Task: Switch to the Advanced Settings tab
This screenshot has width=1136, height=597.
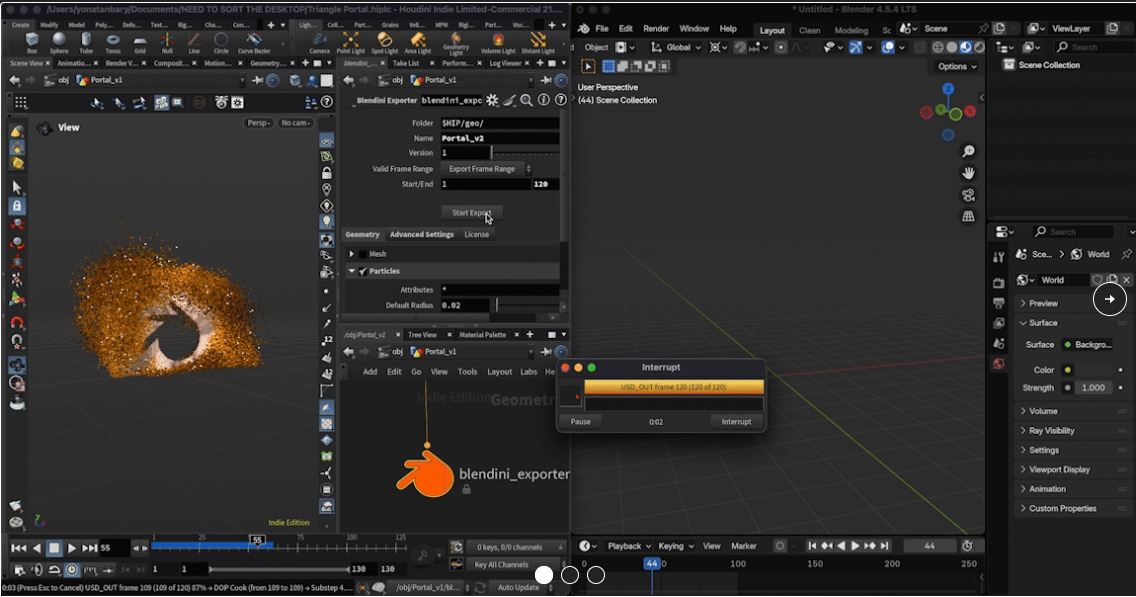Action: [422, 235]
